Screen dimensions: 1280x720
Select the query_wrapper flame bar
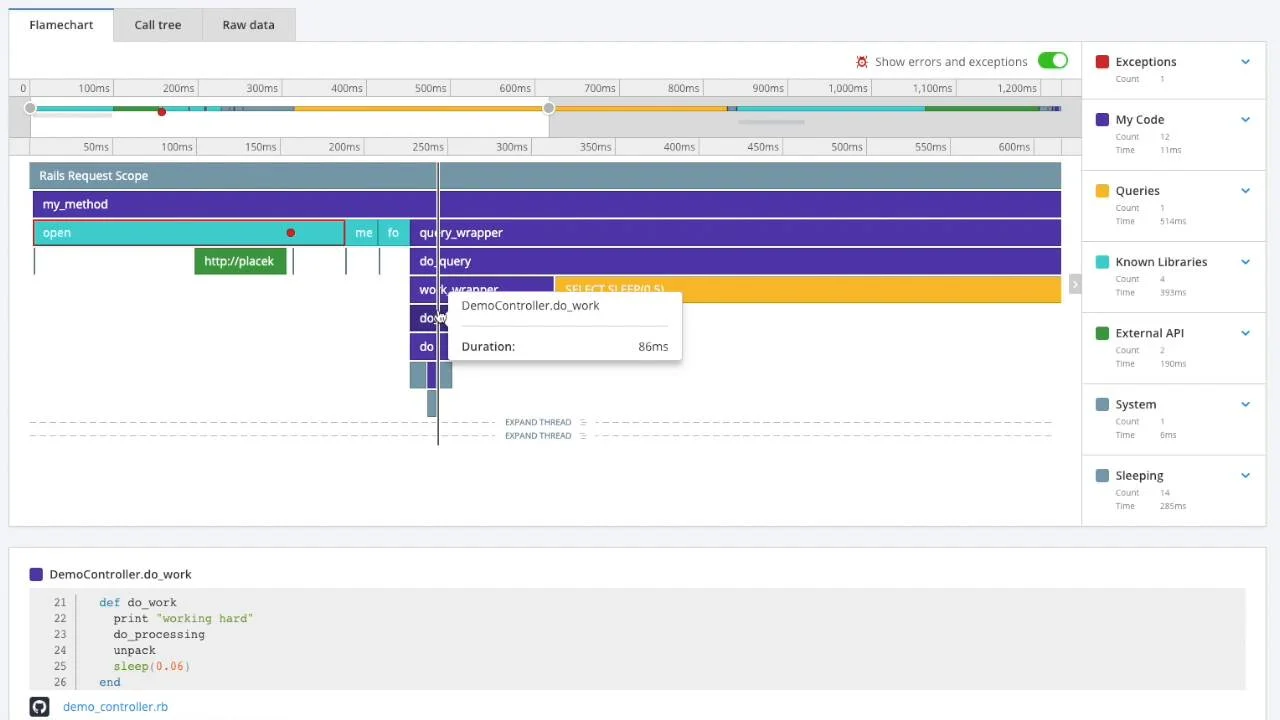pyautogui.click(x=735, y=233)
